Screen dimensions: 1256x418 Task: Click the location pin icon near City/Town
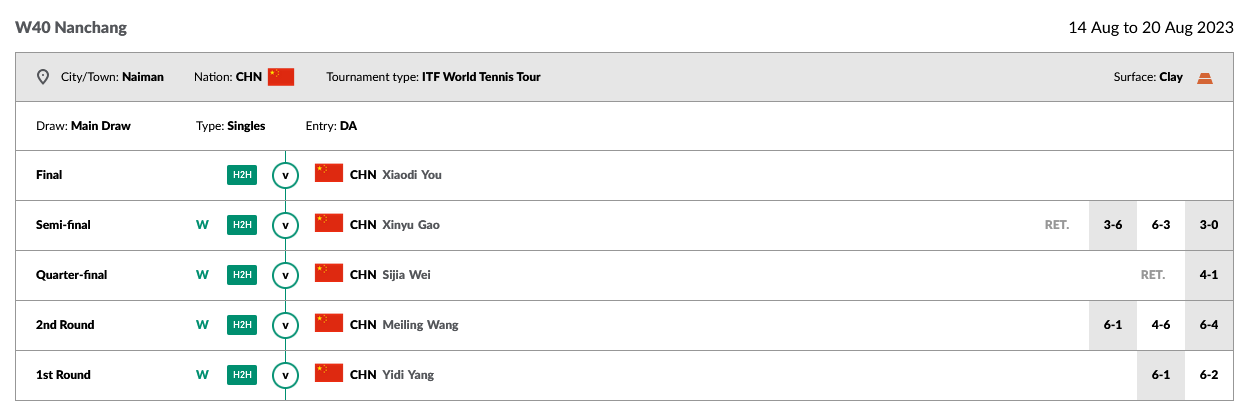pos(43,77)
